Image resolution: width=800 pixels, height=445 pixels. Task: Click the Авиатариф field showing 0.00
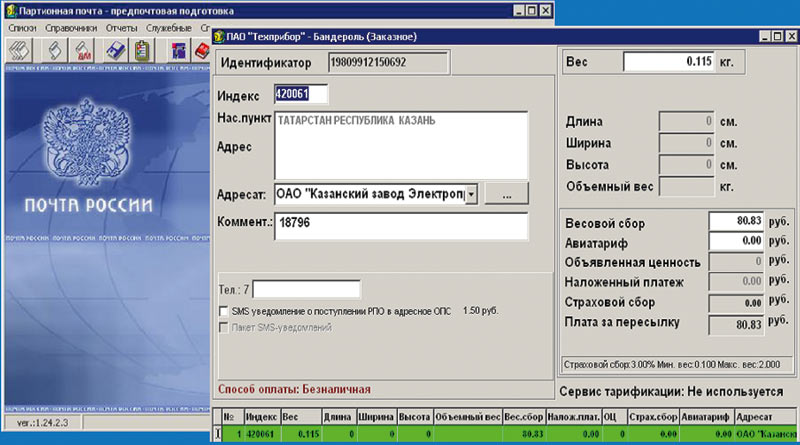click(736, 241)
